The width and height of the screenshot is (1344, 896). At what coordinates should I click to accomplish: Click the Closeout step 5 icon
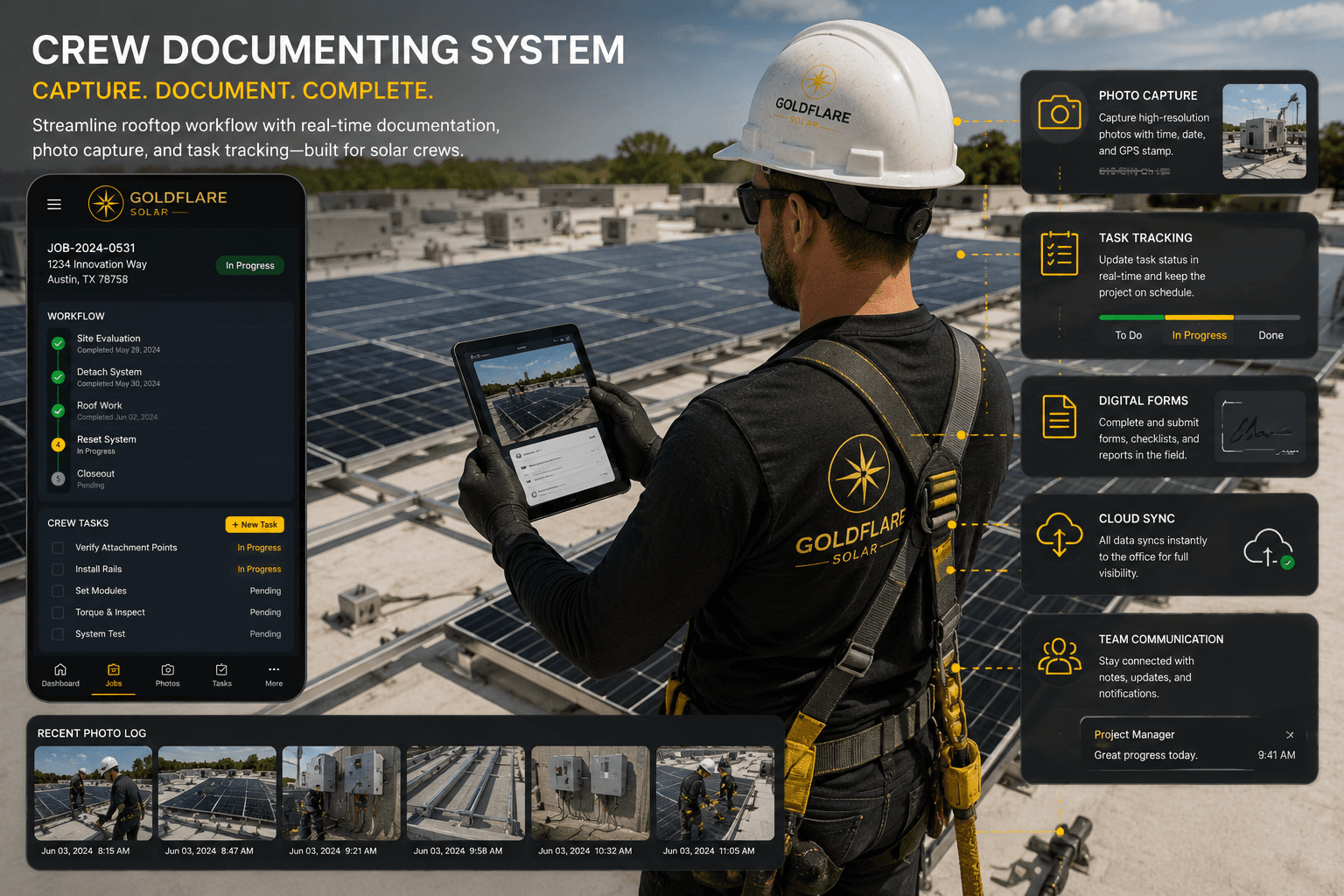coord(58,479)
